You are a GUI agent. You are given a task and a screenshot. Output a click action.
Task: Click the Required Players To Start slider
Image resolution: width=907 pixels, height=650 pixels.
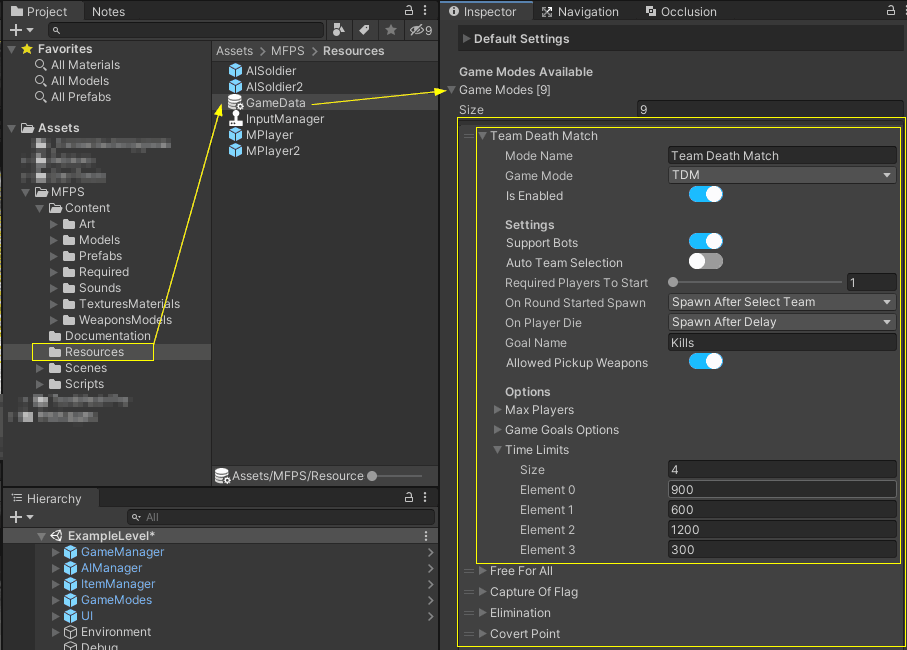pyautogui.click(x=756, y=283)
